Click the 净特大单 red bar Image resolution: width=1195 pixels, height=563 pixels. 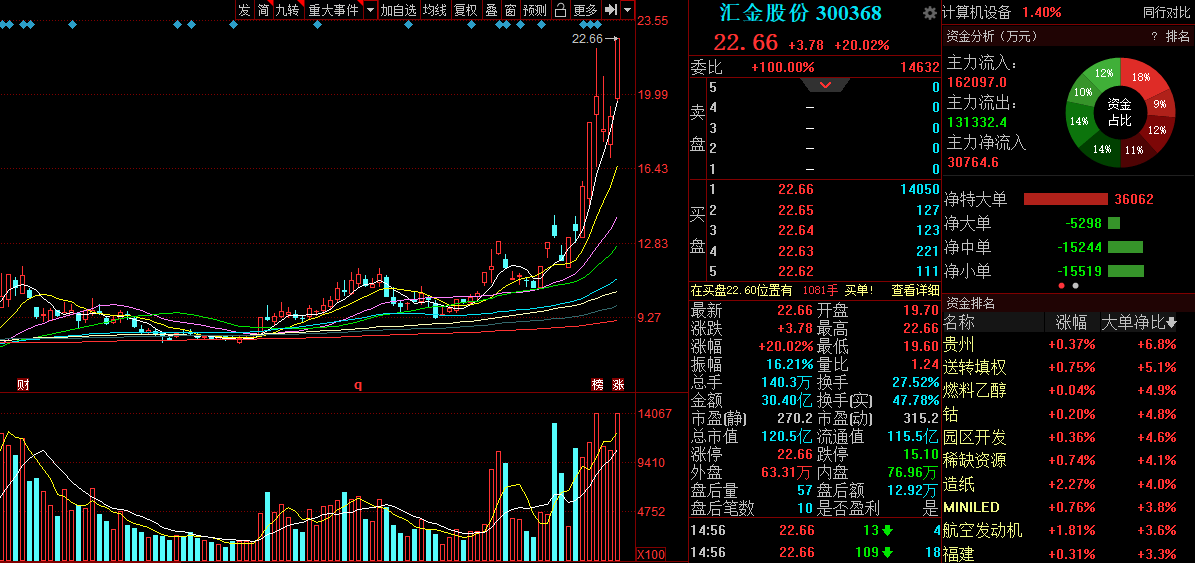click(1065, 199)
